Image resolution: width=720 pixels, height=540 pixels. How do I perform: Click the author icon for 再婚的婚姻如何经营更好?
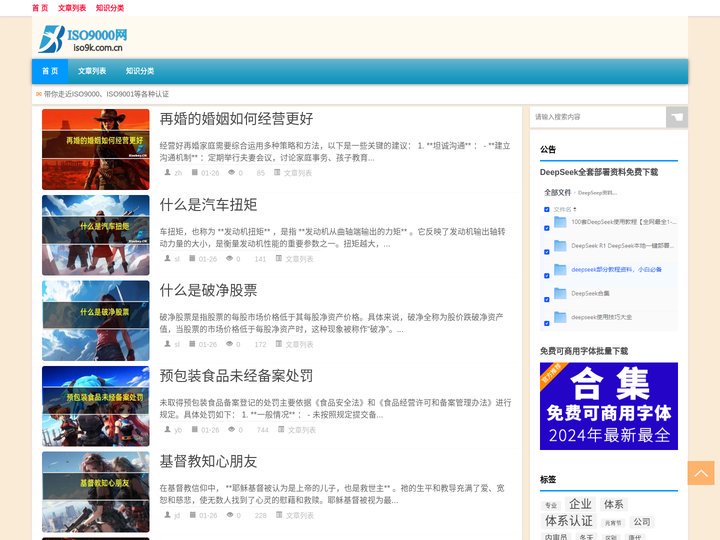coord(168,172)
